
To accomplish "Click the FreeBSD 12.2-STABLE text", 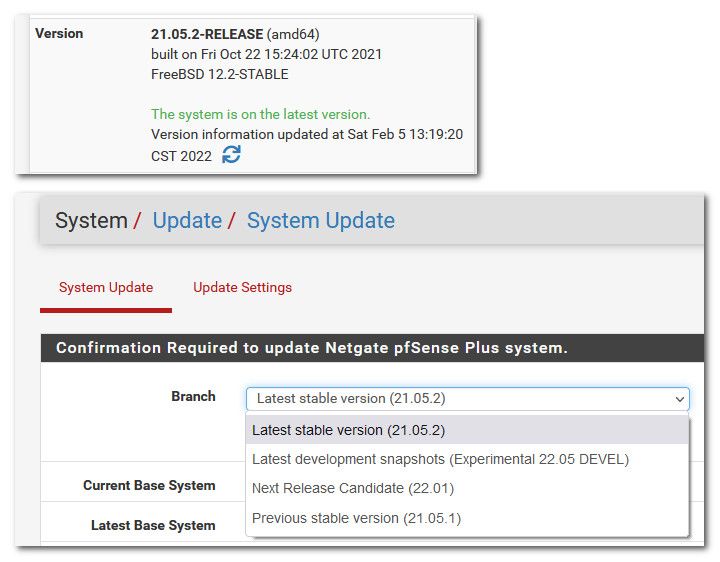I will click(219, 74).
